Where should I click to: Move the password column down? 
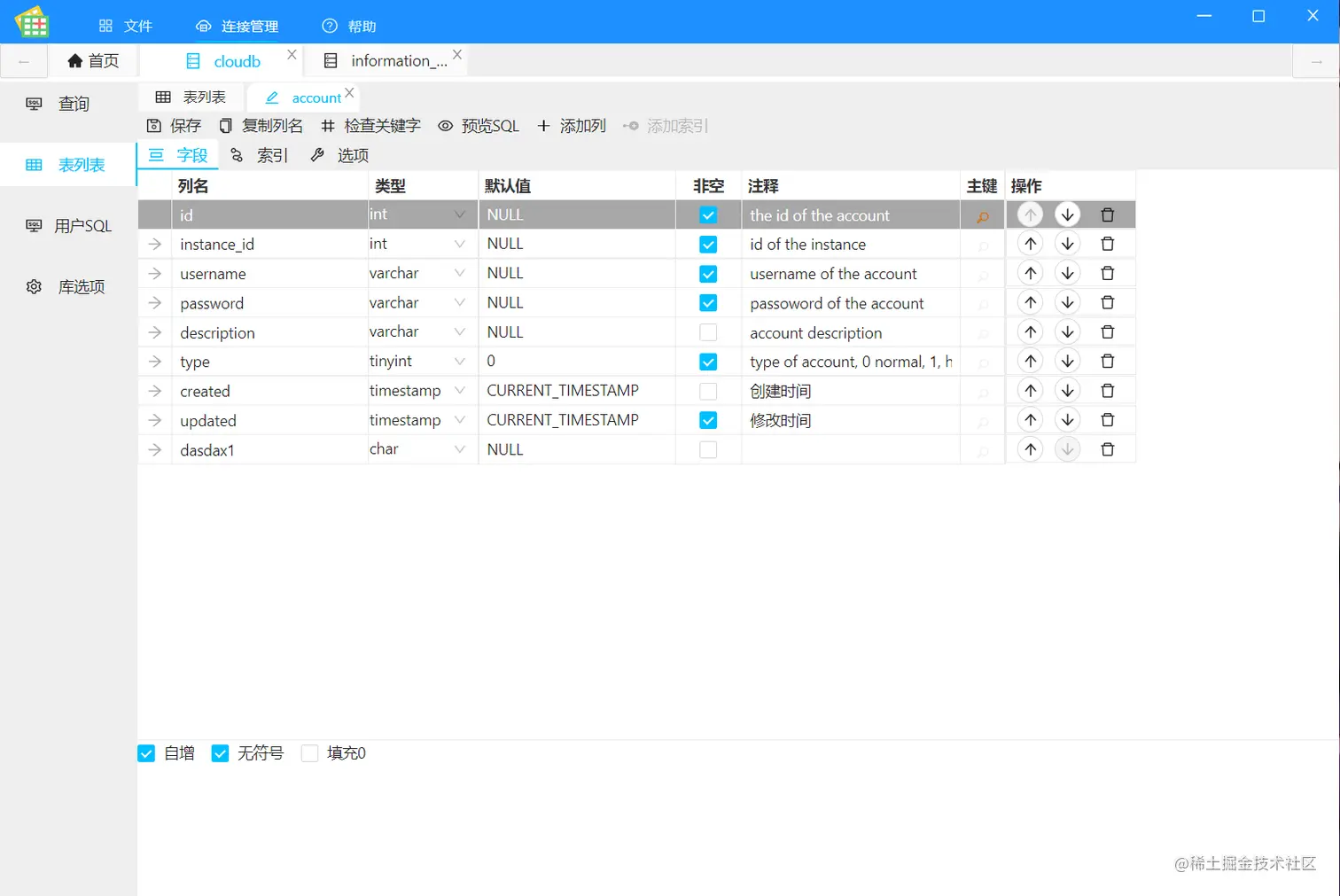click(x=1068, y=302)
